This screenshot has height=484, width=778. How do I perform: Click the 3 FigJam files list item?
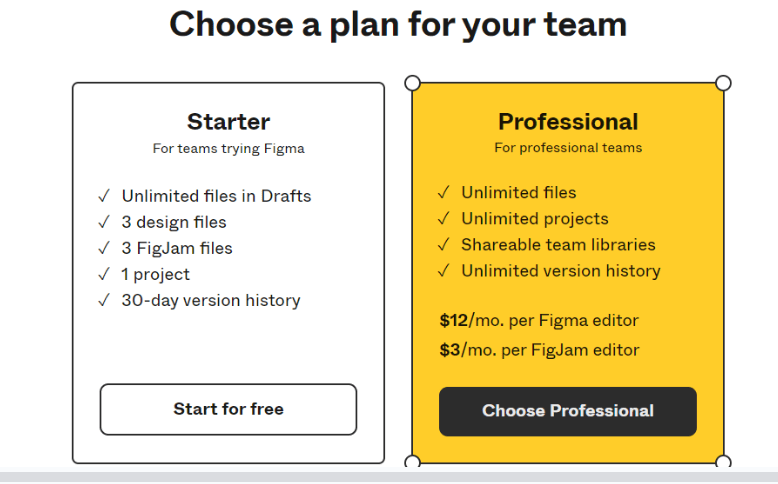pos(177,248)
